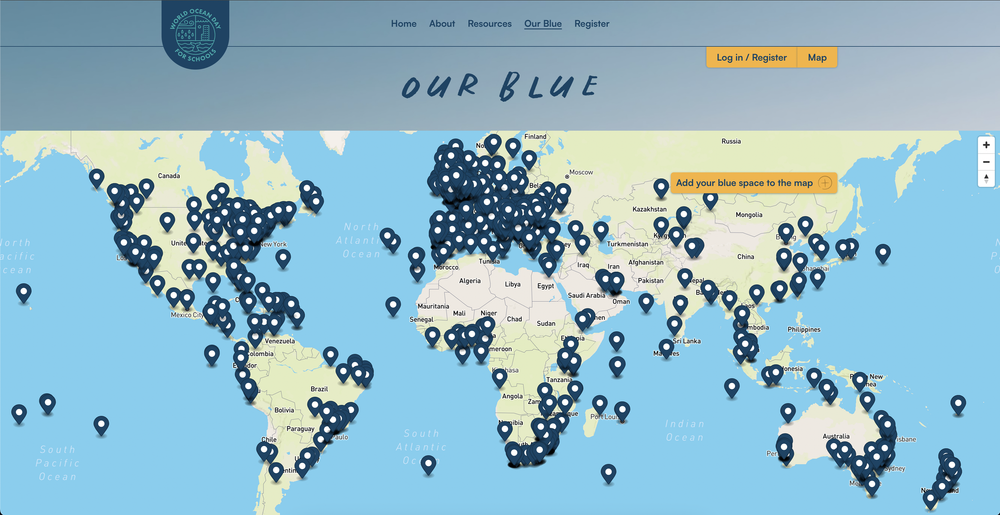1000x515 pixels.
Task: Click the map pin at Port Louis
Action: pyautogui.click(x=622, y=410)
